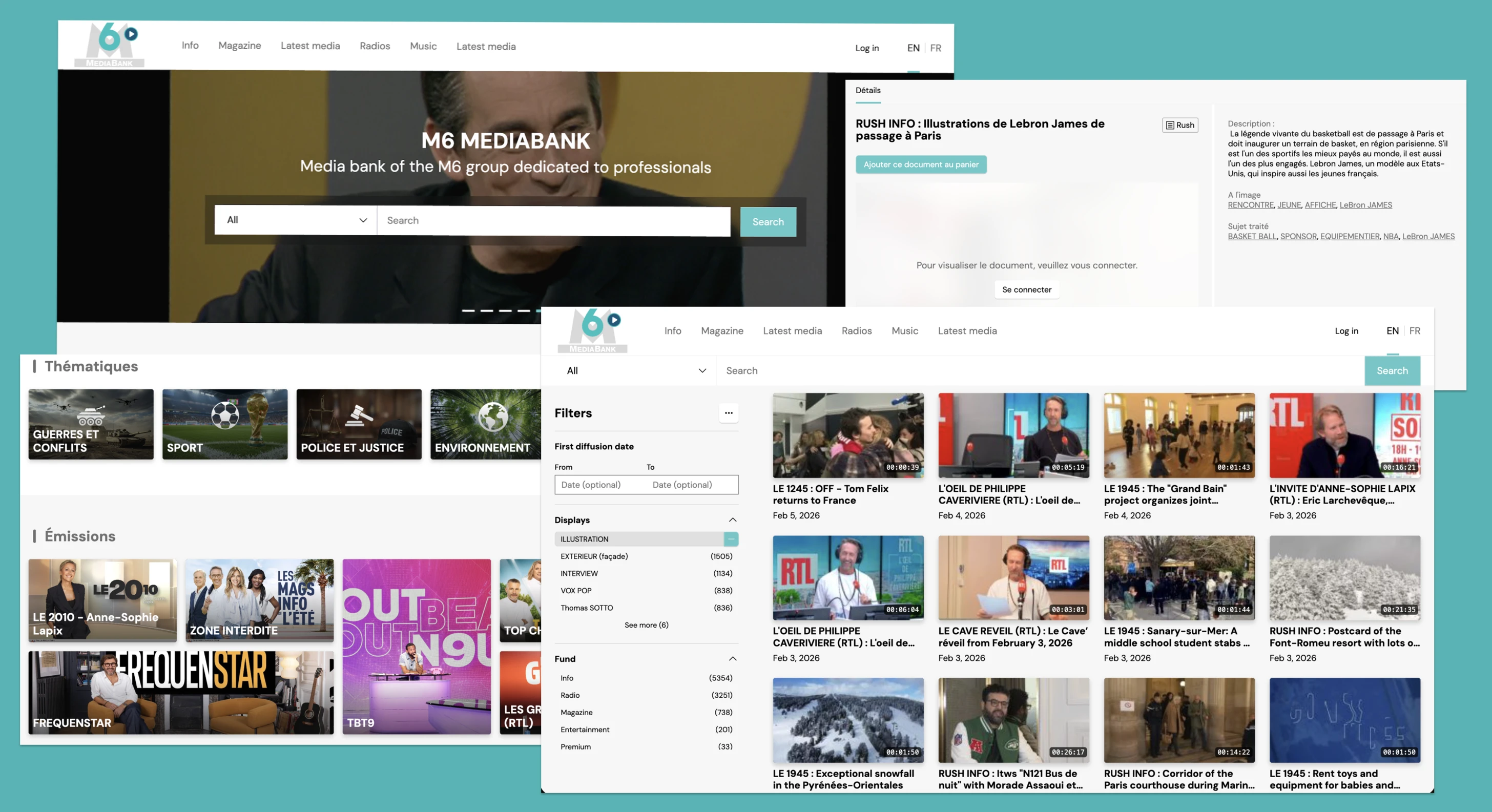Open Magazine in the homepage navigation
This screenshot has height=812, width=1492.
pyautogui.click(x=240, y=46)
